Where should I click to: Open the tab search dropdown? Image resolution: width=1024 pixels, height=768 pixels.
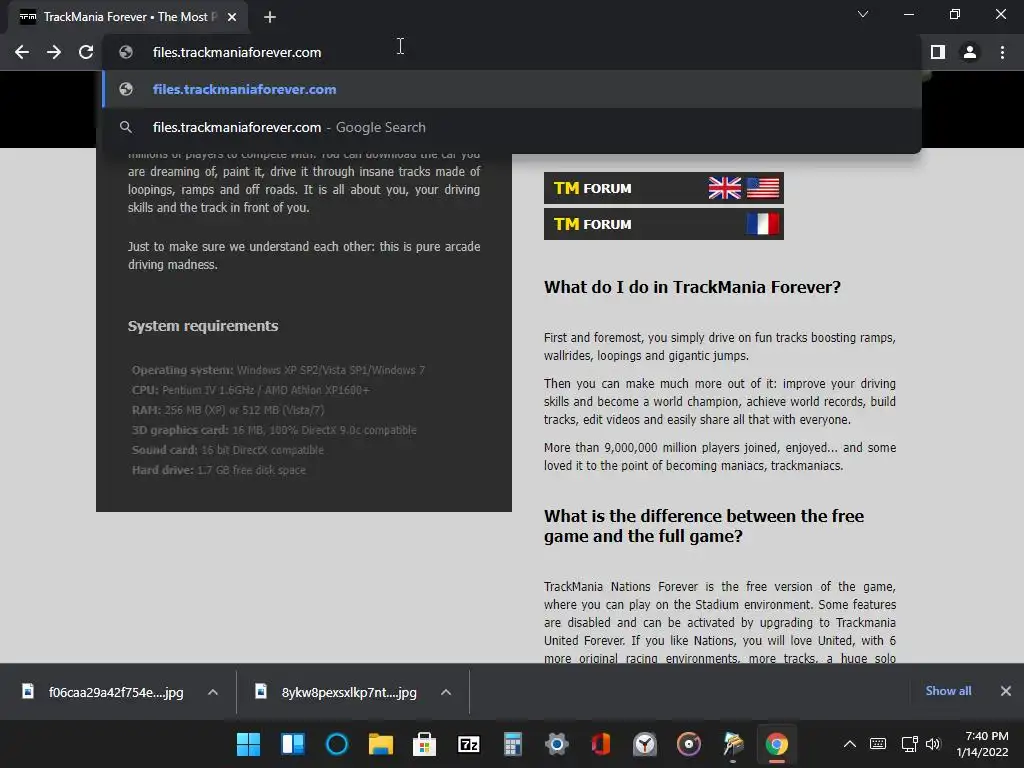click(863, 14)
